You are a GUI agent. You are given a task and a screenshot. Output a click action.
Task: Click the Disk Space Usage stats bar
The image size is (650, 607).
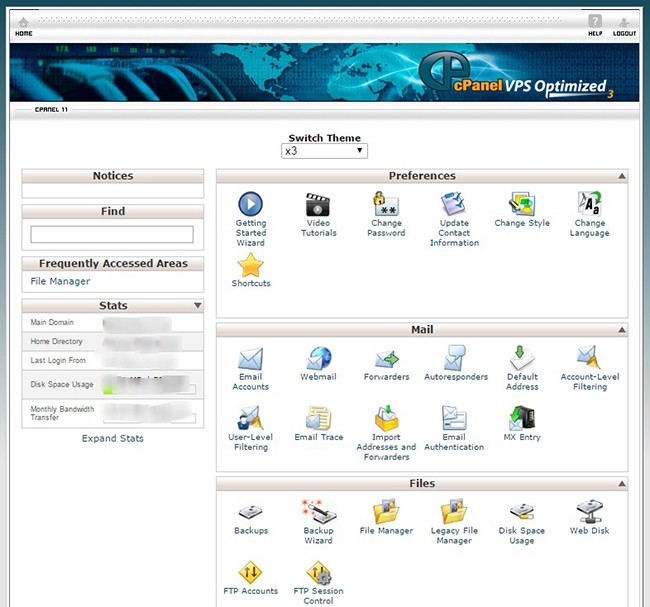tap(149, 389)
